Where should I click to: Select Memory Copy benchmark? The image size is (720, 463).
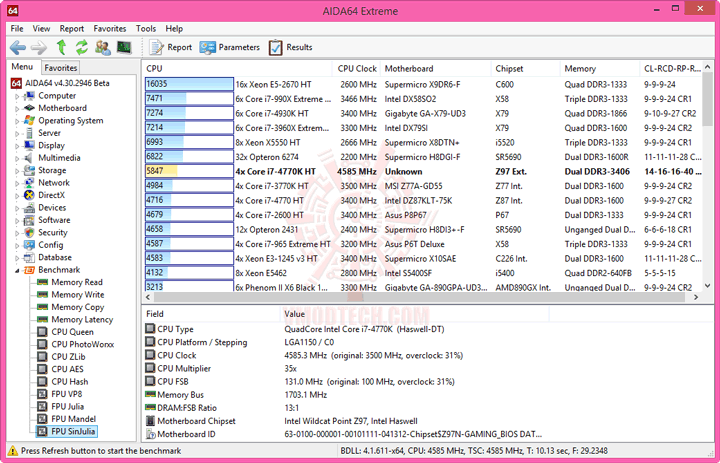click(78, 307)
